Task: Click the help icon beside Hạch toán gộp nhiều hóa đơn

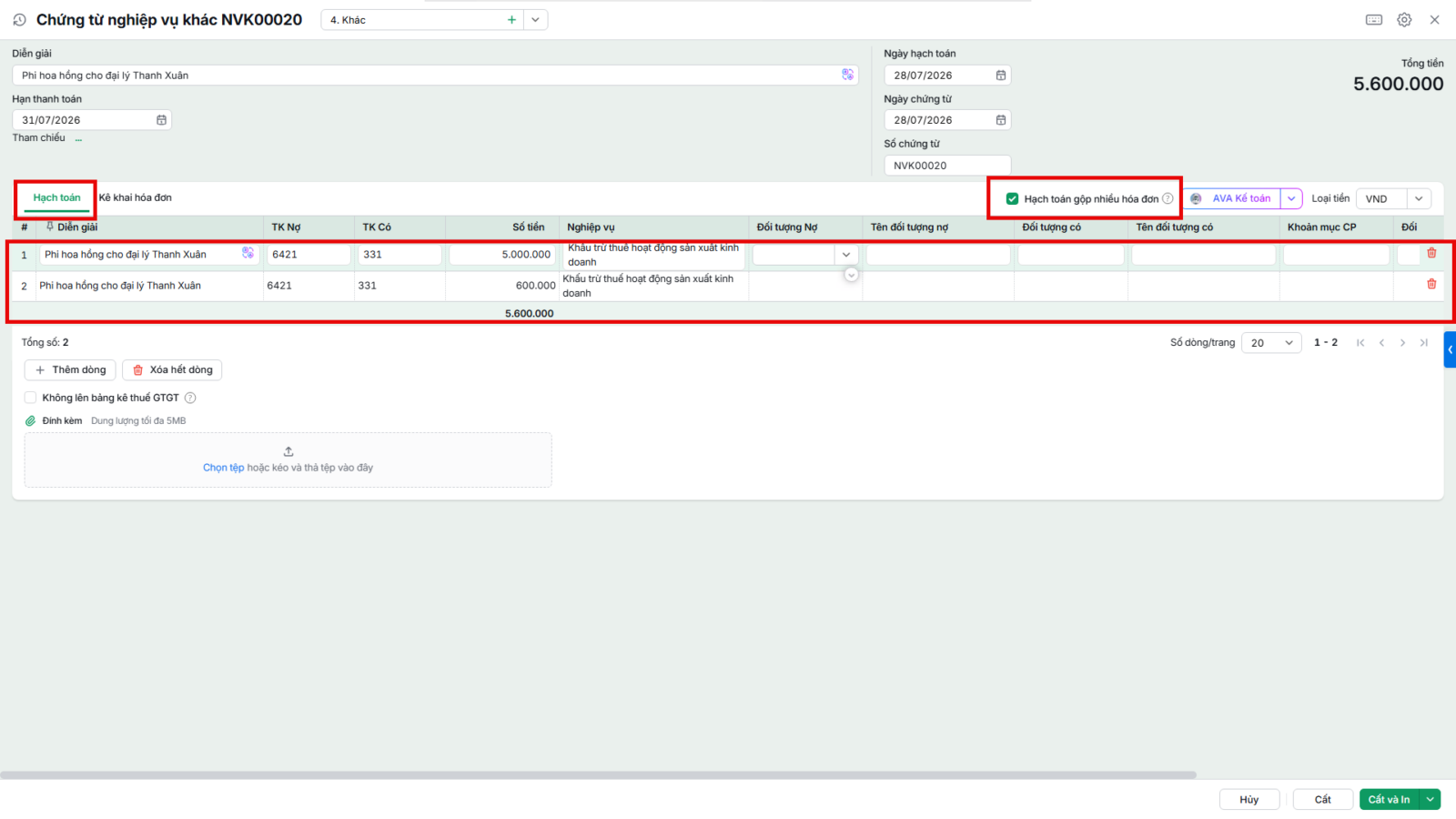Action: pyautogui.click(x=1168, y=198)
